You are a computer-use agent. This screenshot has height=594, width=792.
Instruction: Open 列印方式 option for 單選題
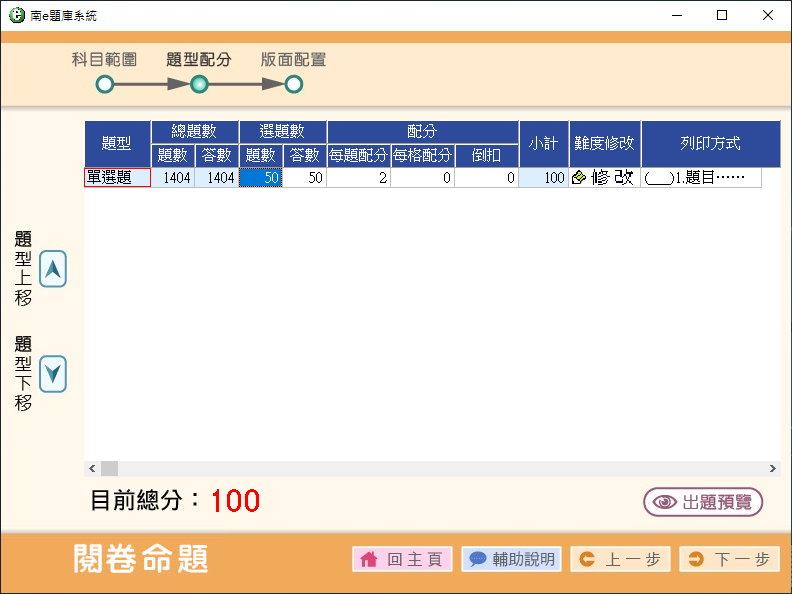tap(701, 178)
